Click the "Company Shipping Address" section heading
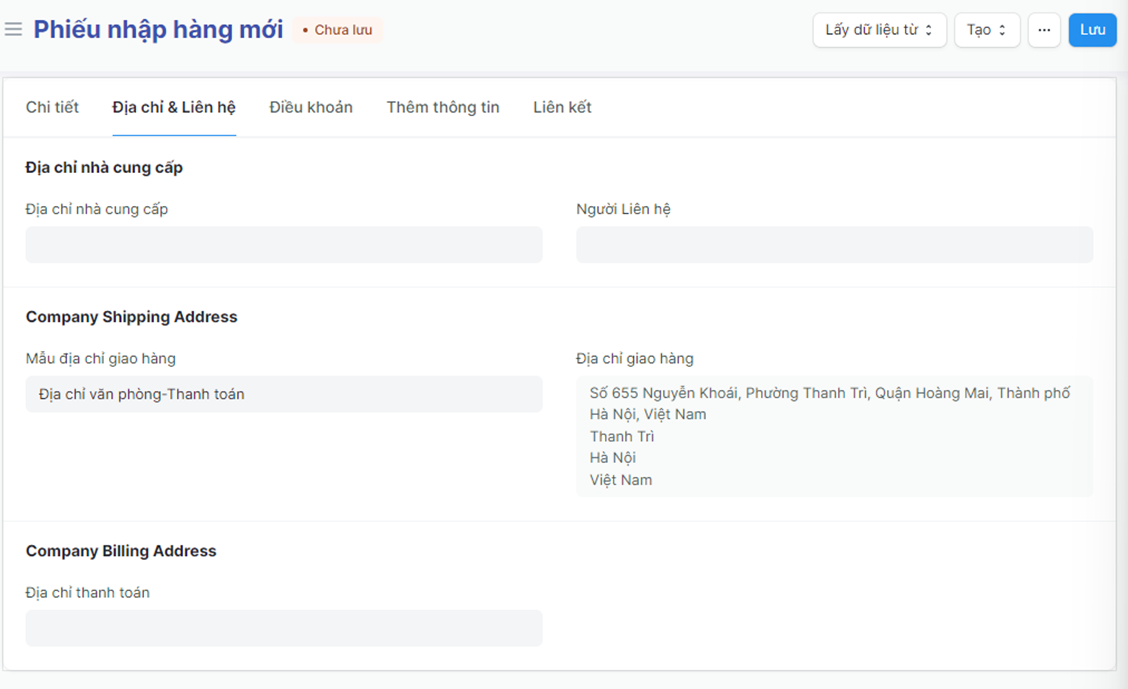The image size is (1128, 689). tap(132, 317)
